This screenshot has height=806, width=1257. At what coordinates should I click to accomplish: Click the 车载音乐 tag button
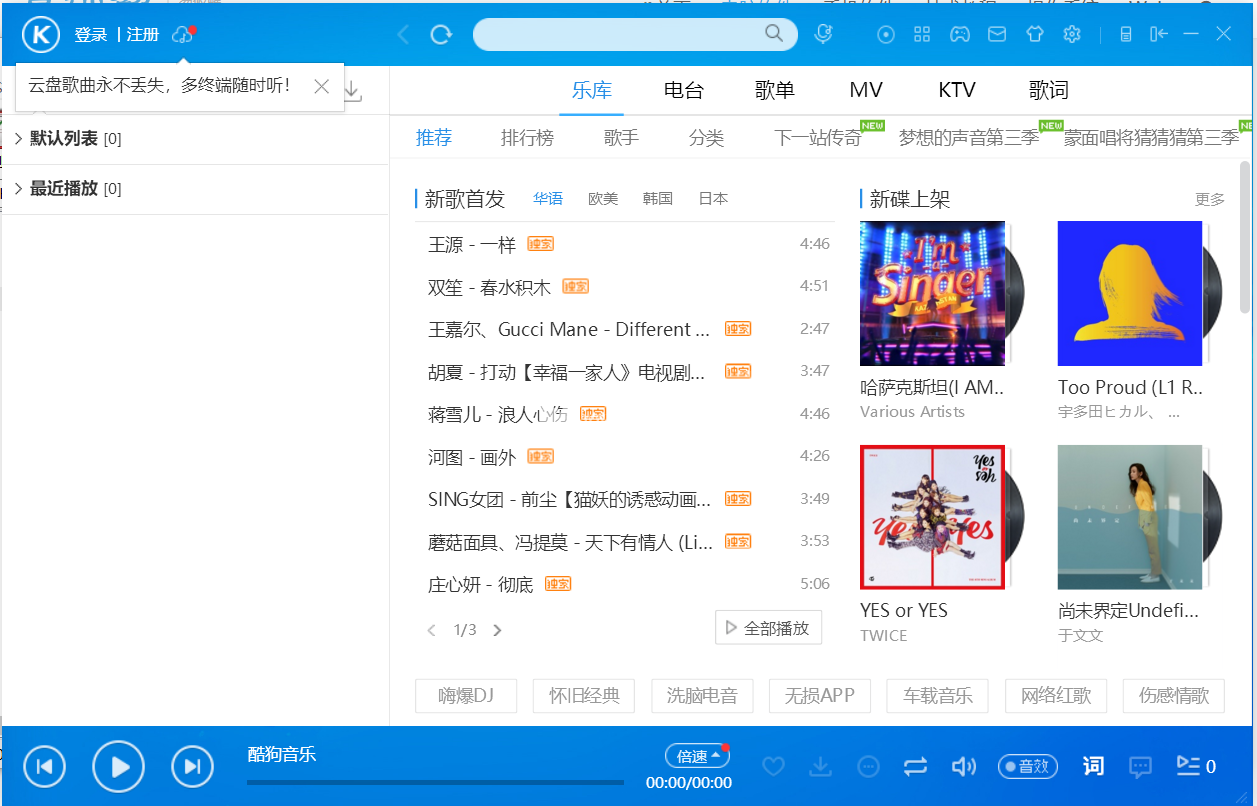(938, 696)
